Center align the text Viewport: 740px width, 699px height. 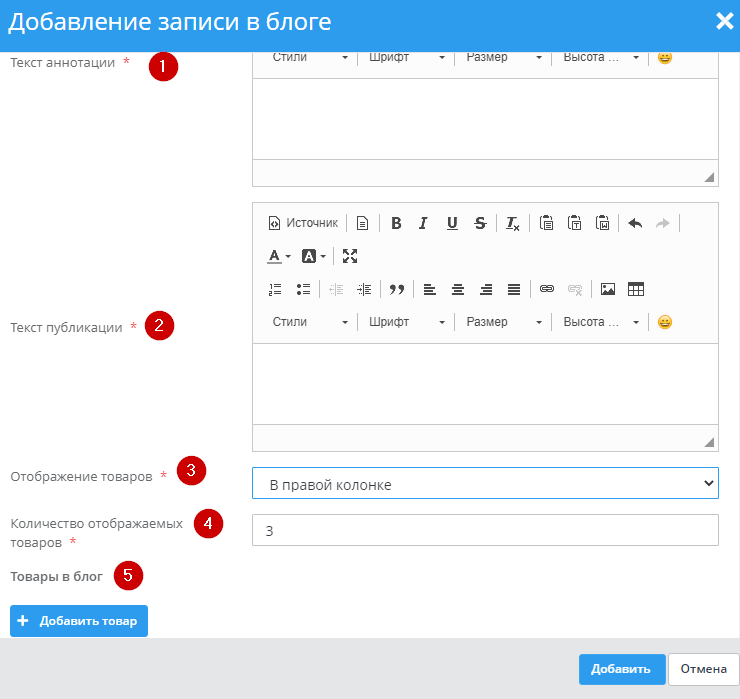click(457, 289)
